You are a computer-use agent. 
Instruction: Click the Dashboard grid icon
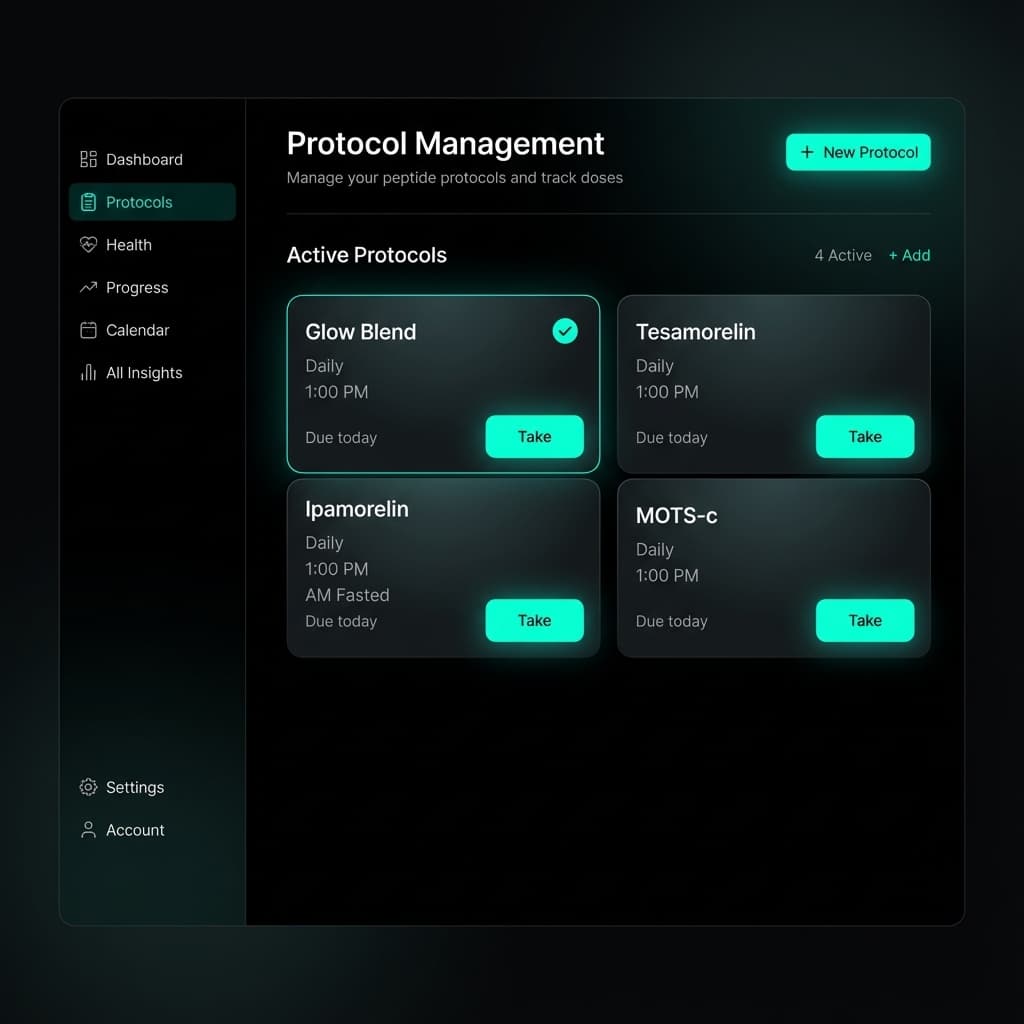(x=88, y=159)
